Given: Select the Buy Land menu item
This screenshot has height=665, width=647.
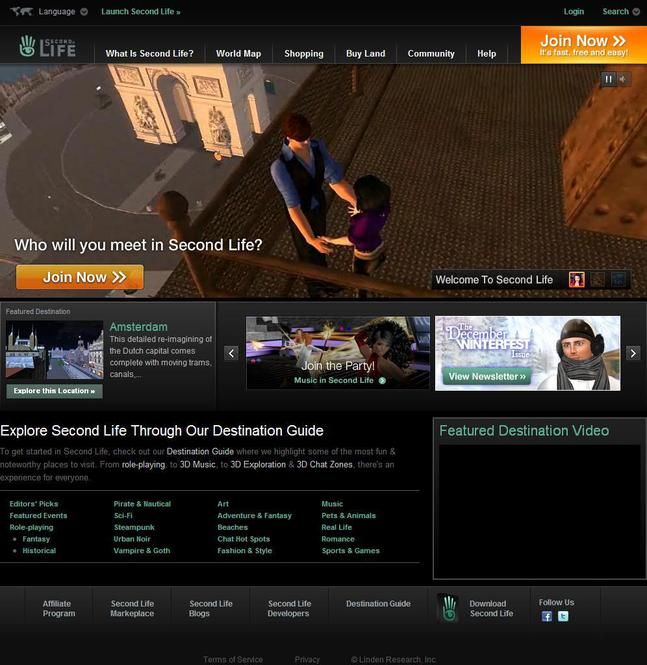Looking at the screenshot, I should click(365, 53).
